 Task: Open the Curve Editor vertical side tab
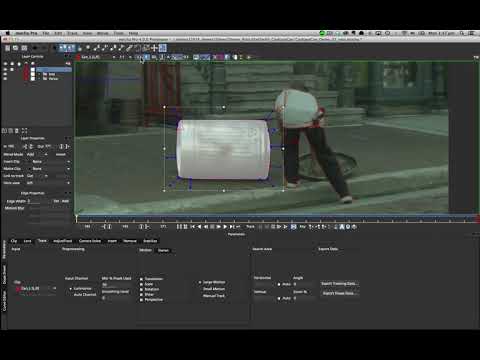point(4,301)
